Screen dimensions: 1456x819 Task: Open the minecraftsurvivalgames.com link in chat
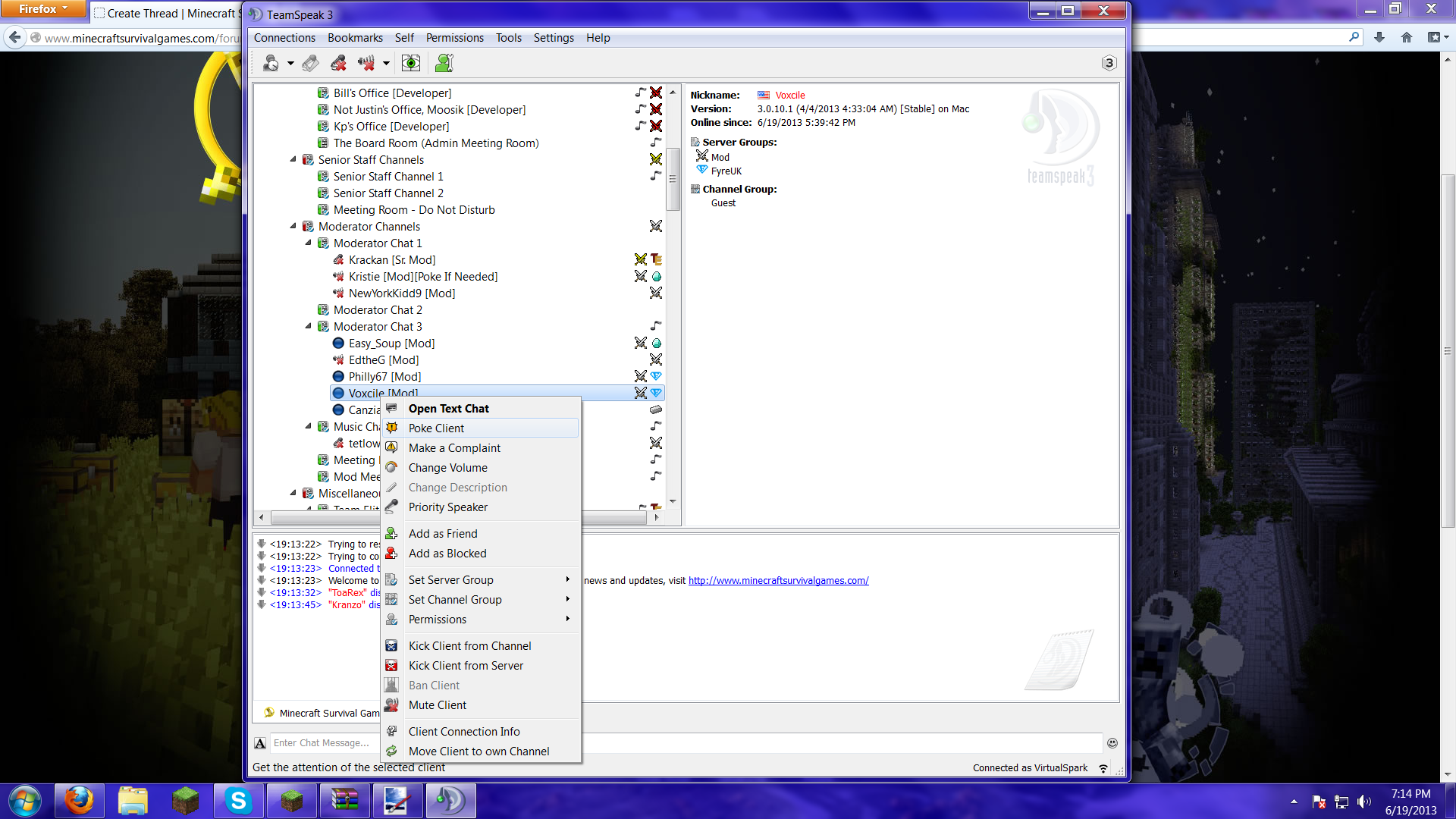tap(778, 581)
